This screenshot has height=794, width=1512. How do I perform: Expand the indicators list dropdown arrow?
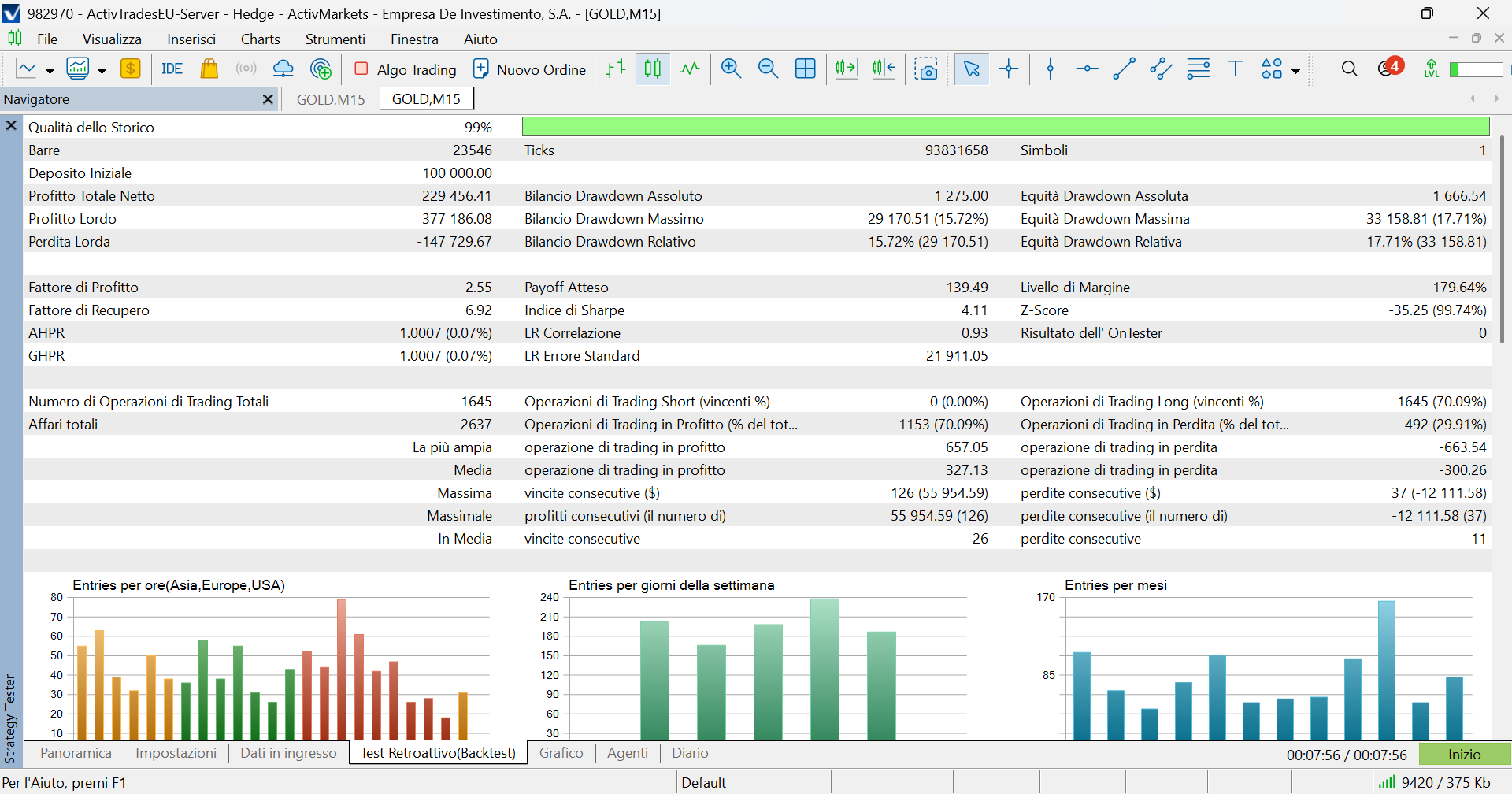tap(102, 71)
